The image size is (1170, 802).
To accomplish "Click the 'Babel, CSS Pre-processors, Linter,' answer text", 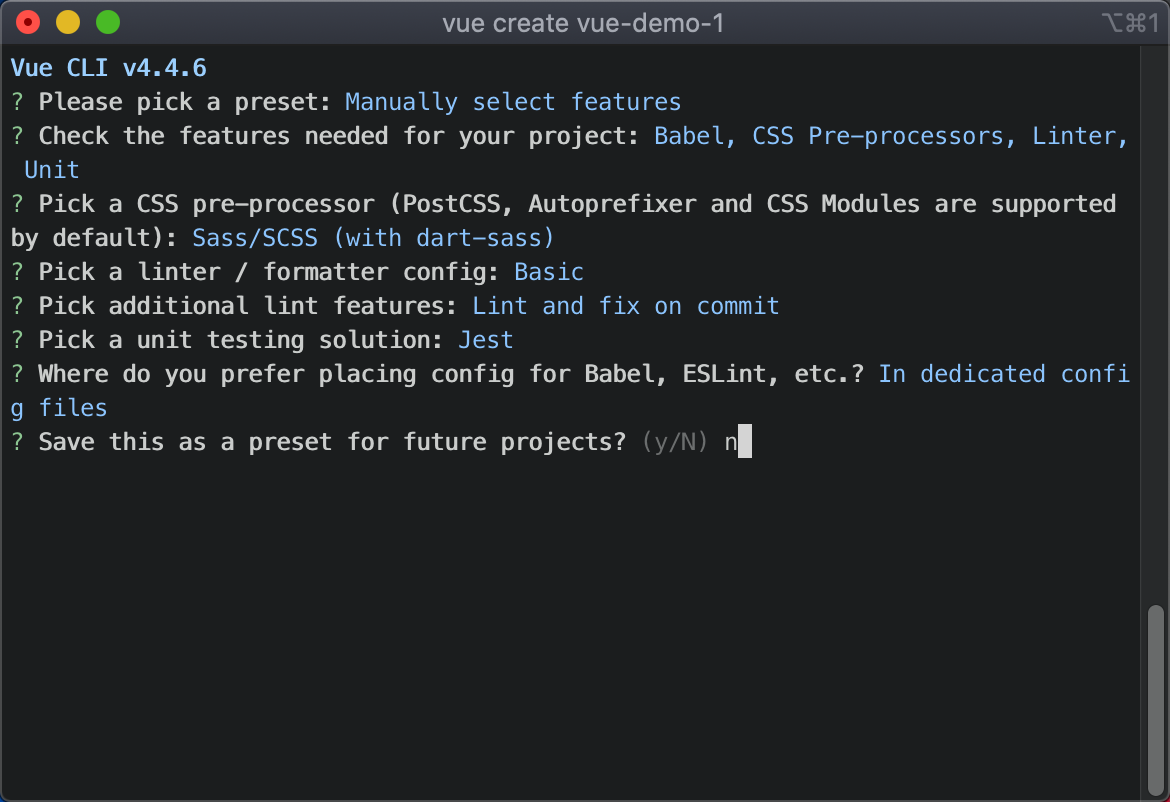I will (x=891, y=136).
